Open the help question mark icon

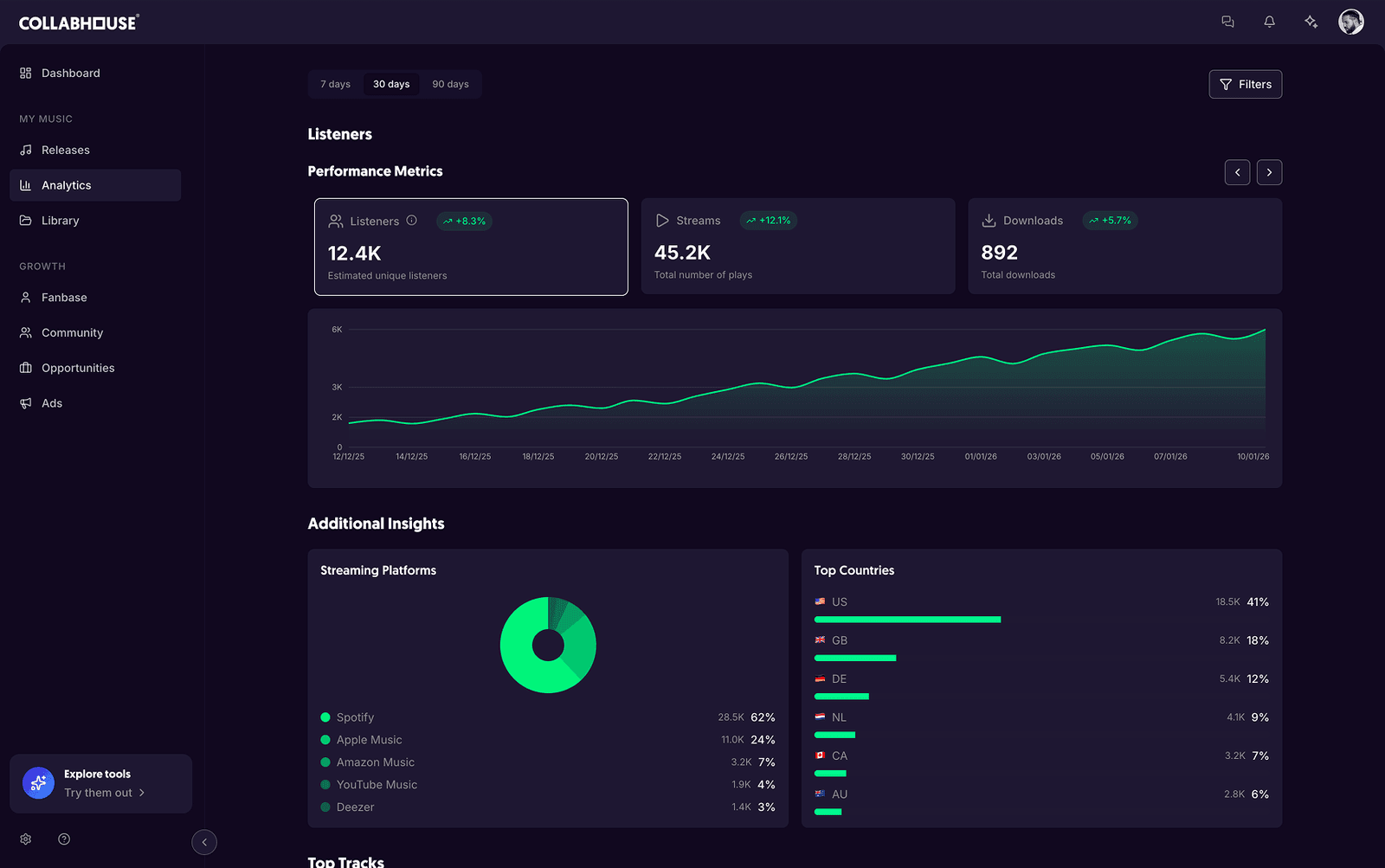click(64, 839)
